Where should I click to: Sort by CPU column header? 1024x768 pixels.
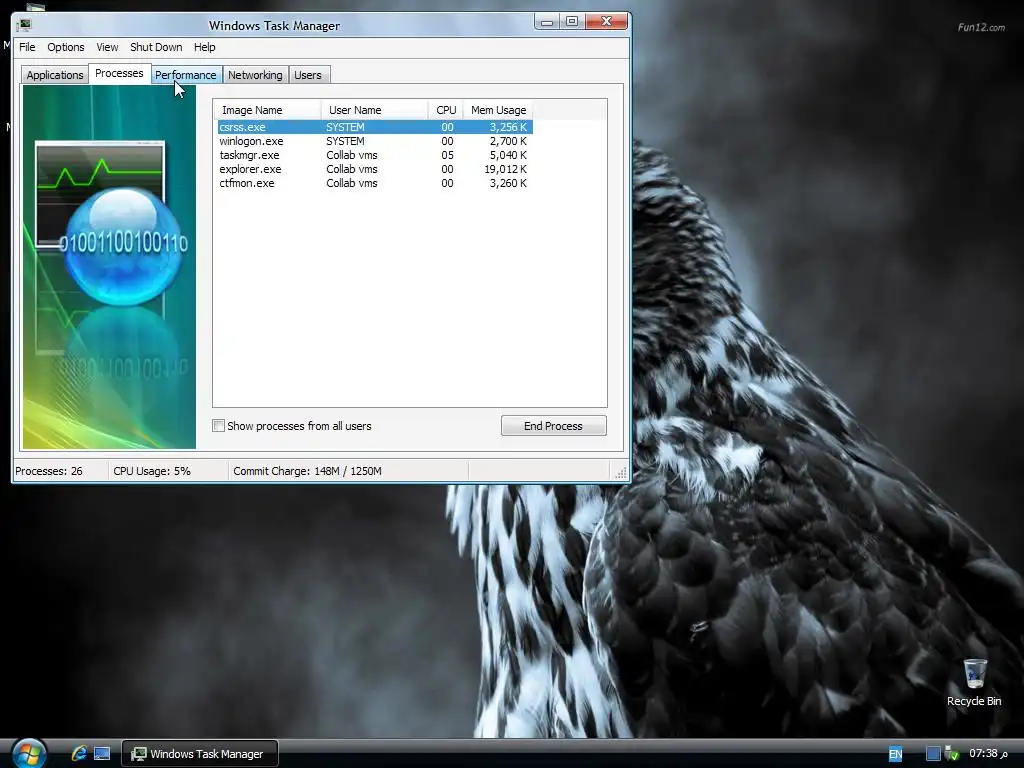click(446, 110)
